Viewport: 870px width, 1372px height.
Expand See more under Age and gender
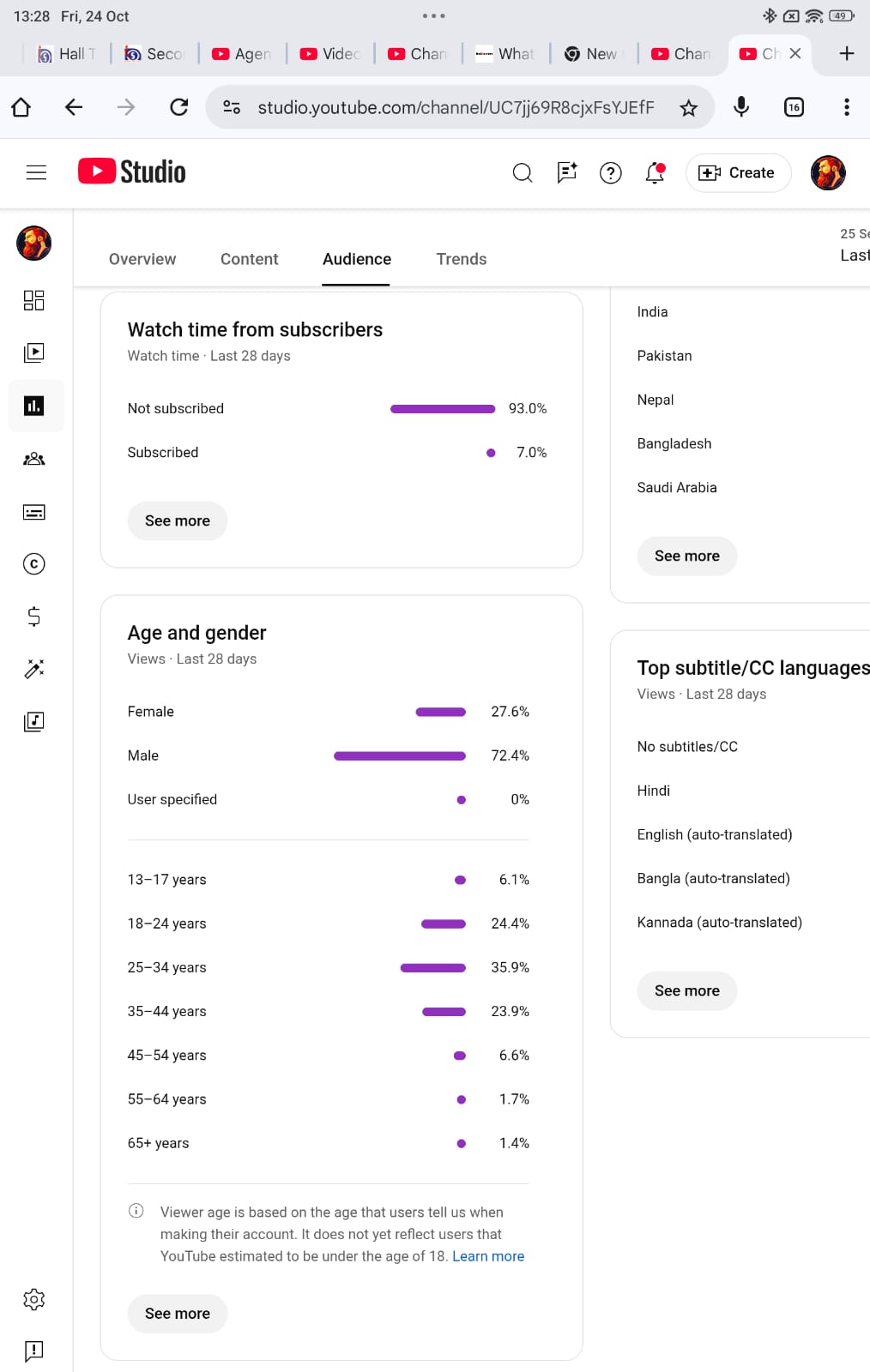point(178,1313)
